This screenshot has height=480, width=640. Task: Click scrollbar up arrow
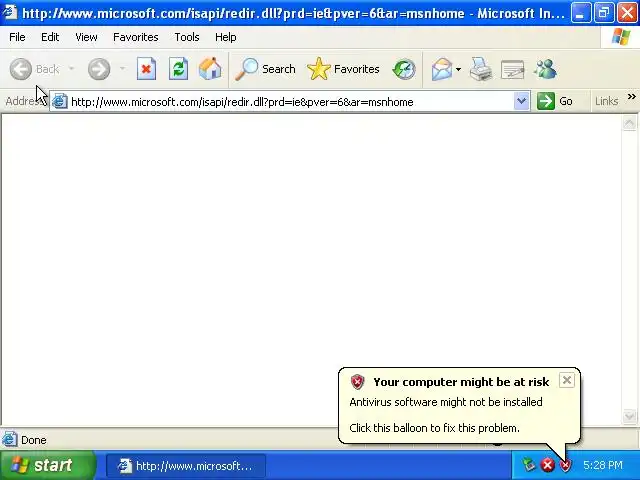[629, 123]
